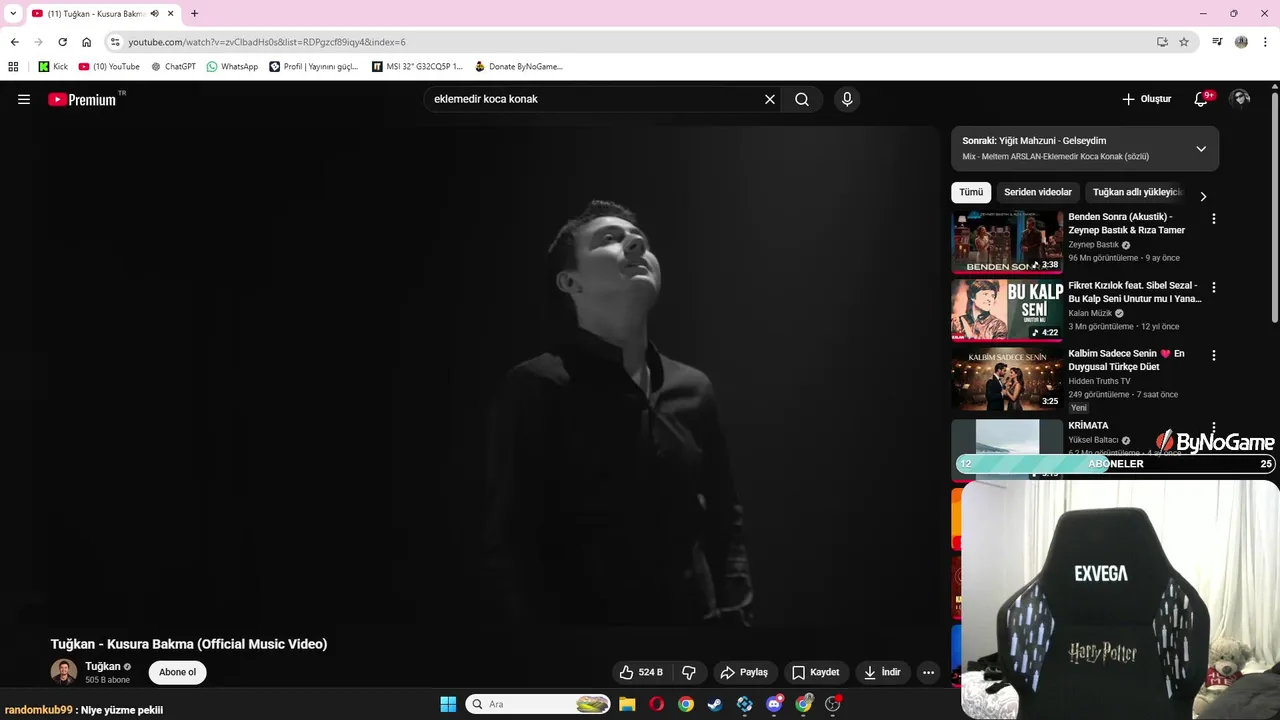This screenshot has height=720, width=1280.
Task: Like the video (524 B)
Action: 641,672
